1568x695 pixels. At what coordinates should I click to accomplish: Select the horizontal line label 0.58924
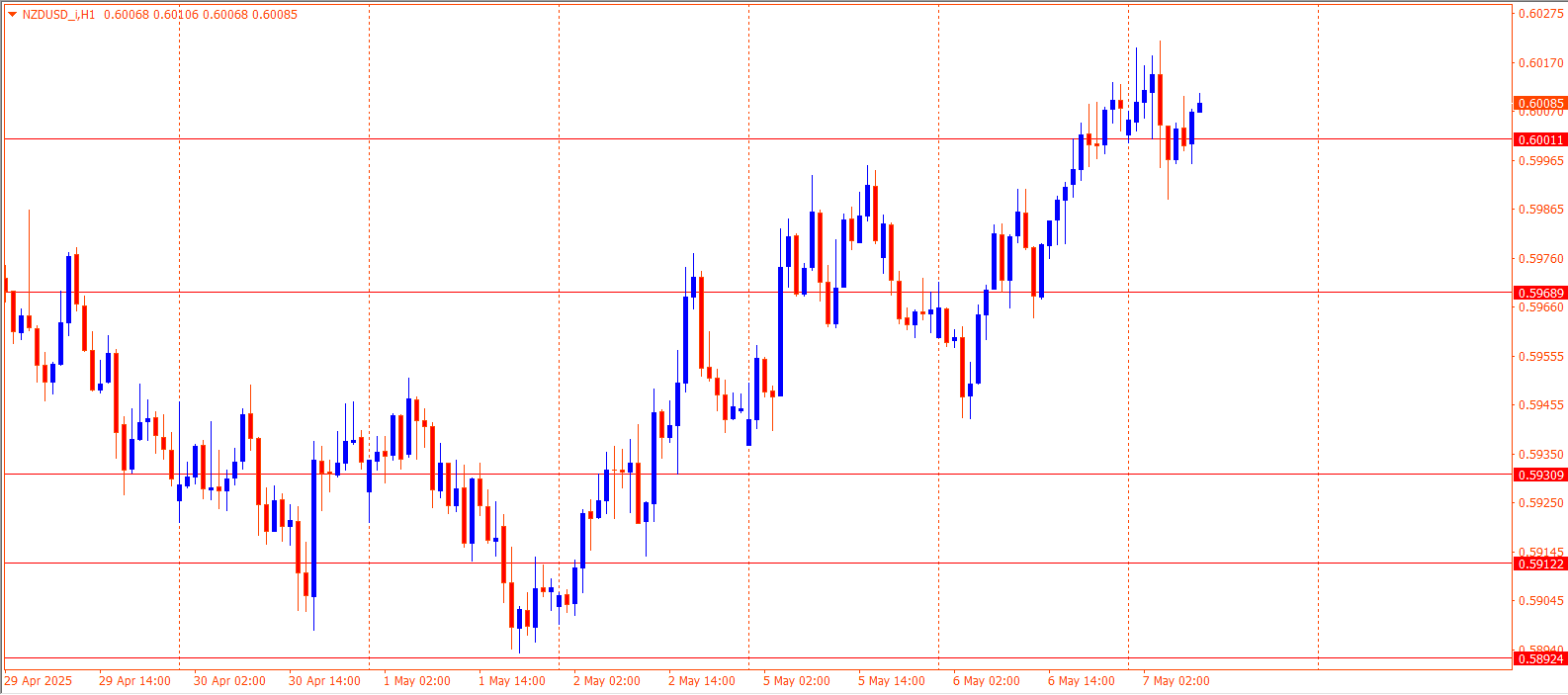pyautogui.click(x=1540, y=658)
